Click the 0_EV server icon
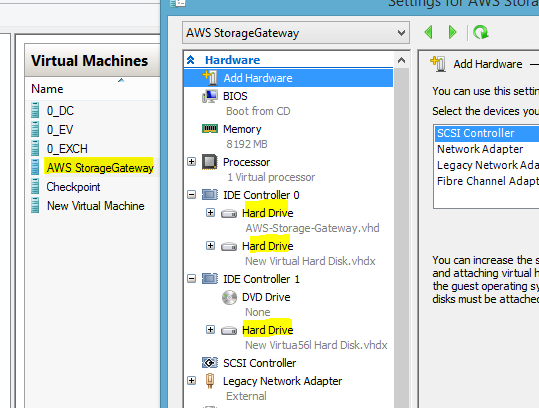Screen dimensions: 539x408 pyautogui.click(x=35, y=129)
